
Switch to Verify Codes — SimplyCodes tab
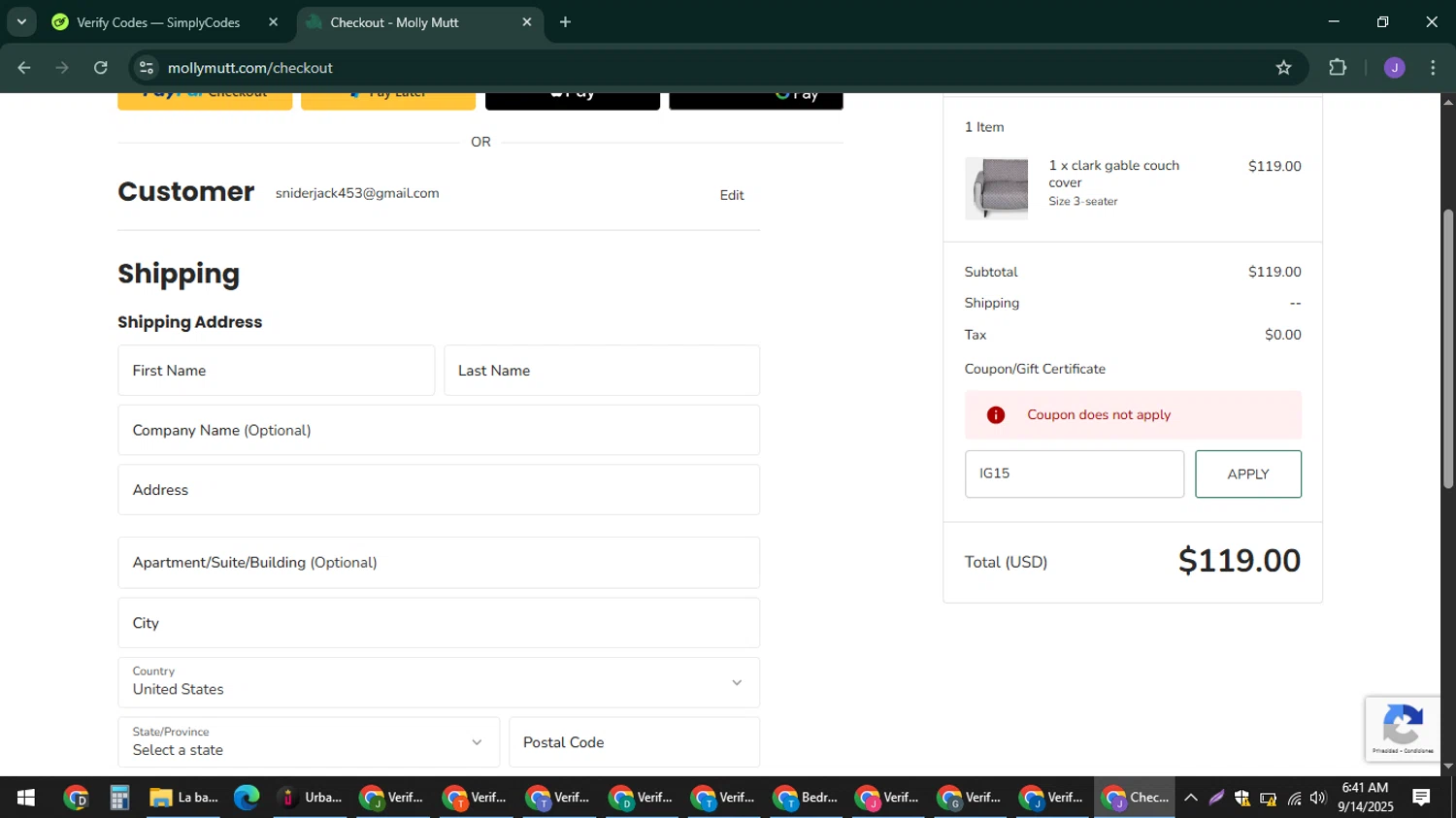[158, 22]
